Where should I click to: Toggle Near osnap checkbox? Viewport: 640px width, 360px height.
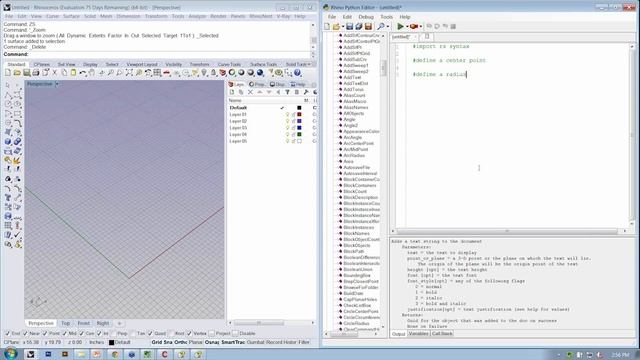coord(26,333)
